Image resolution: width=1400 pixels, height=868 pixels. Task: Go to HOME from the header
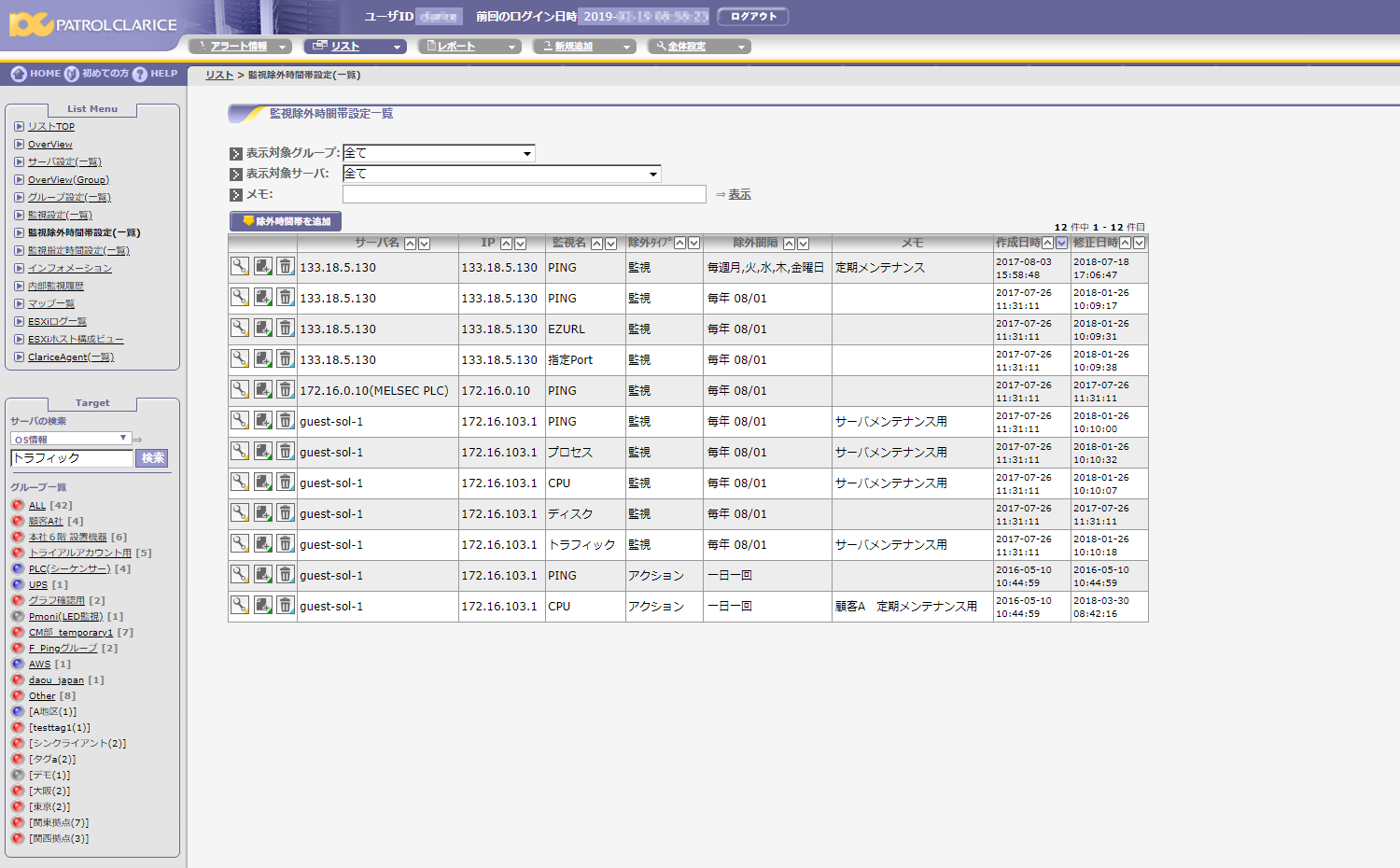(x=35, y=74)
